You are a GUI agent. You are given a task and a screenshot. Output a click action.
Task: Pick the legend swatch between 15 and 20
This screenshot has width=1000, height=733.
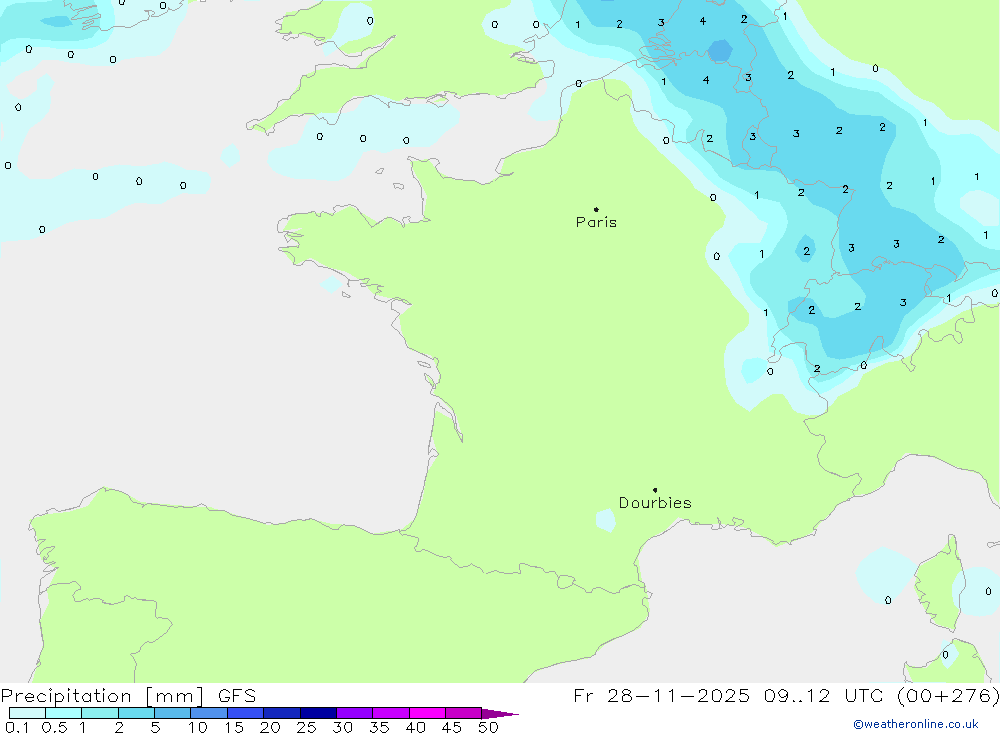[x=246, y=713]
